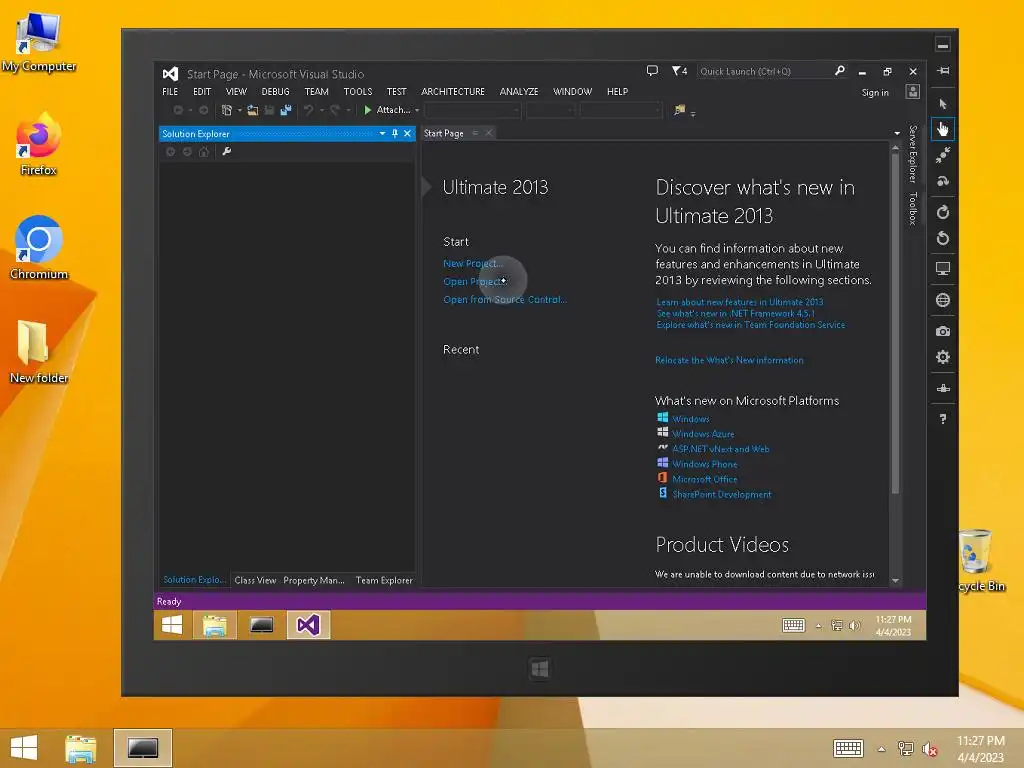
Task: Click Open from Source Control... link
Action: (505, 300)
